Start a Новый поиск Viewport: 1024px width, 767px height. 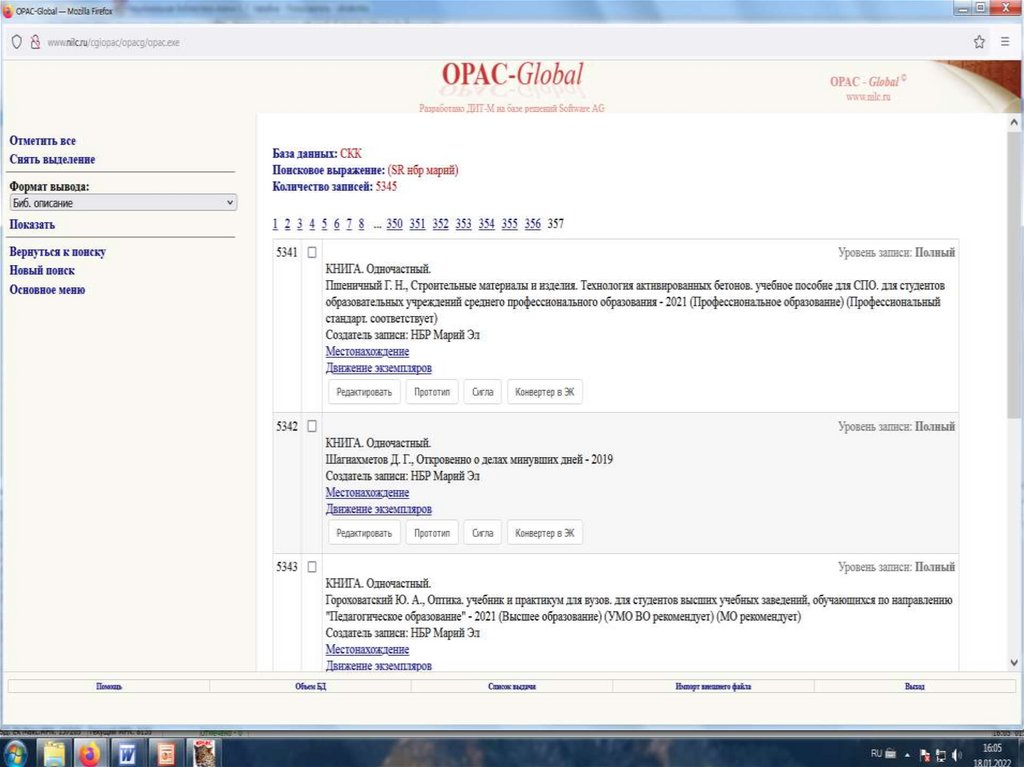point(42,270)
